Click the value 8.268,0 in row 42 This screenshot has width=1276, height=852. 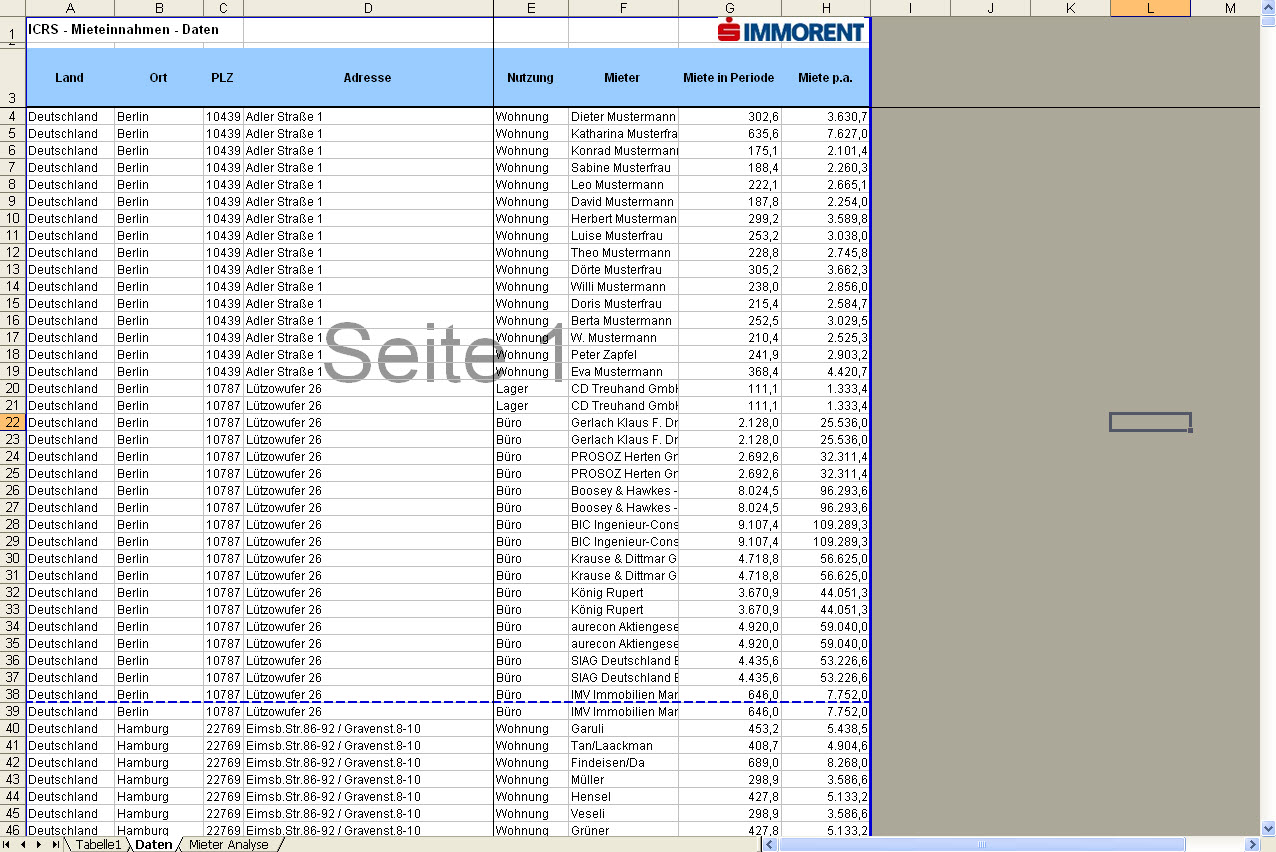[826, 763]
